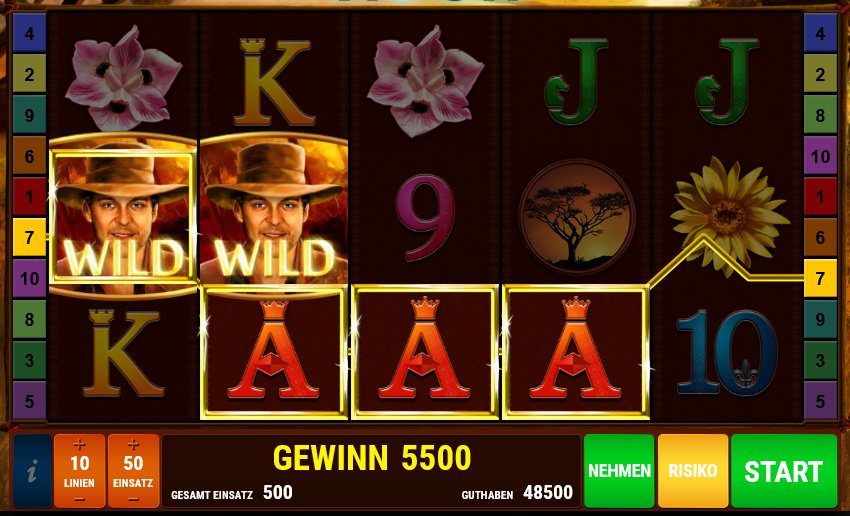This screenshot has height=516, width=850.
Task: Select the green J on reel four
Action: (576, 81)
